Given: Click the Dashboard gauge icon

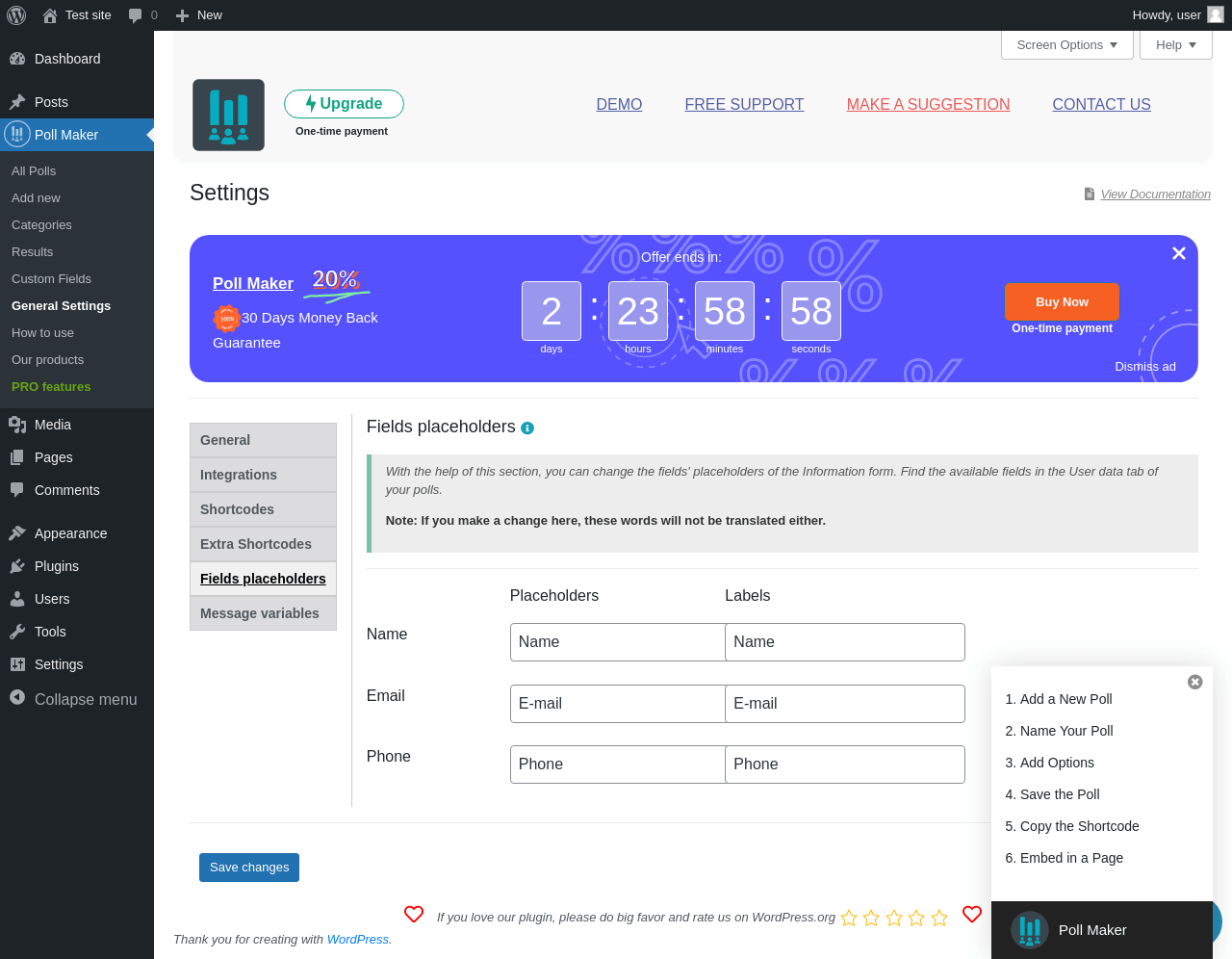Looking at the screenshot, I should [17, 59].
